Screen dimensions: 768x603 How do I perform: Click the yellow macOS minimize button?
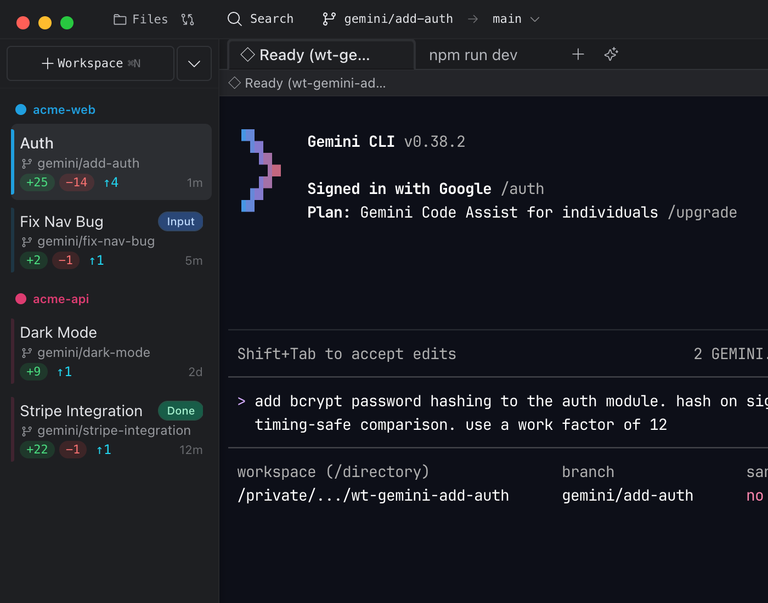(45, 23)
